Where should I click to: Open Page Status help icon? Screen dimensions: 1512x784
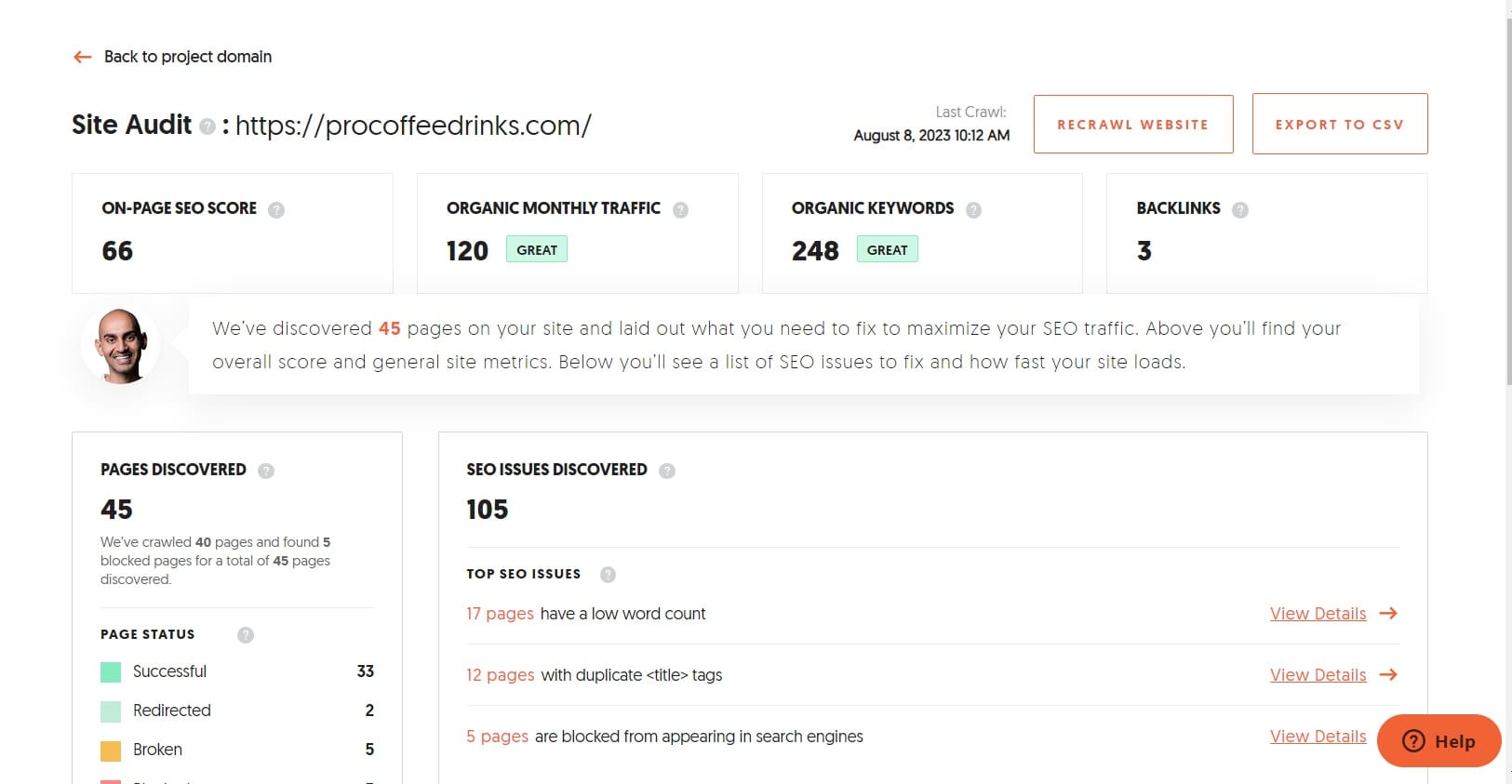[246, 635]
